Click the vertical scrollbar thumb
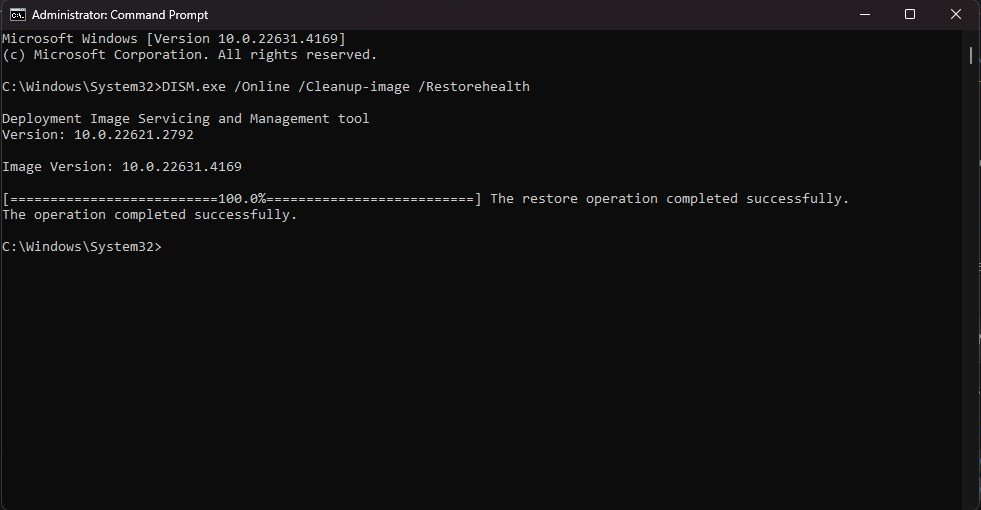The height and width of the screenshot is (510, 981). pos(971,55)
